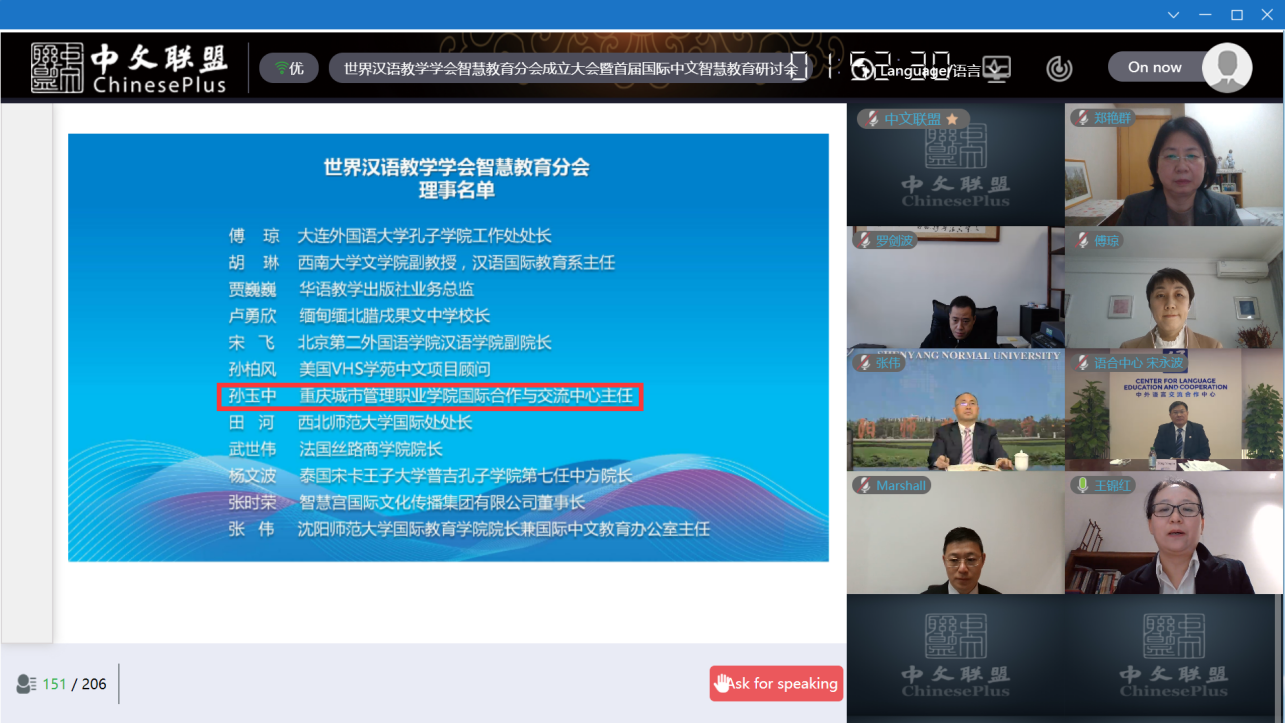1285x723 pixels.
Task: Click active green mic icon on 王锦红 tile
Action: (1081, 485)
